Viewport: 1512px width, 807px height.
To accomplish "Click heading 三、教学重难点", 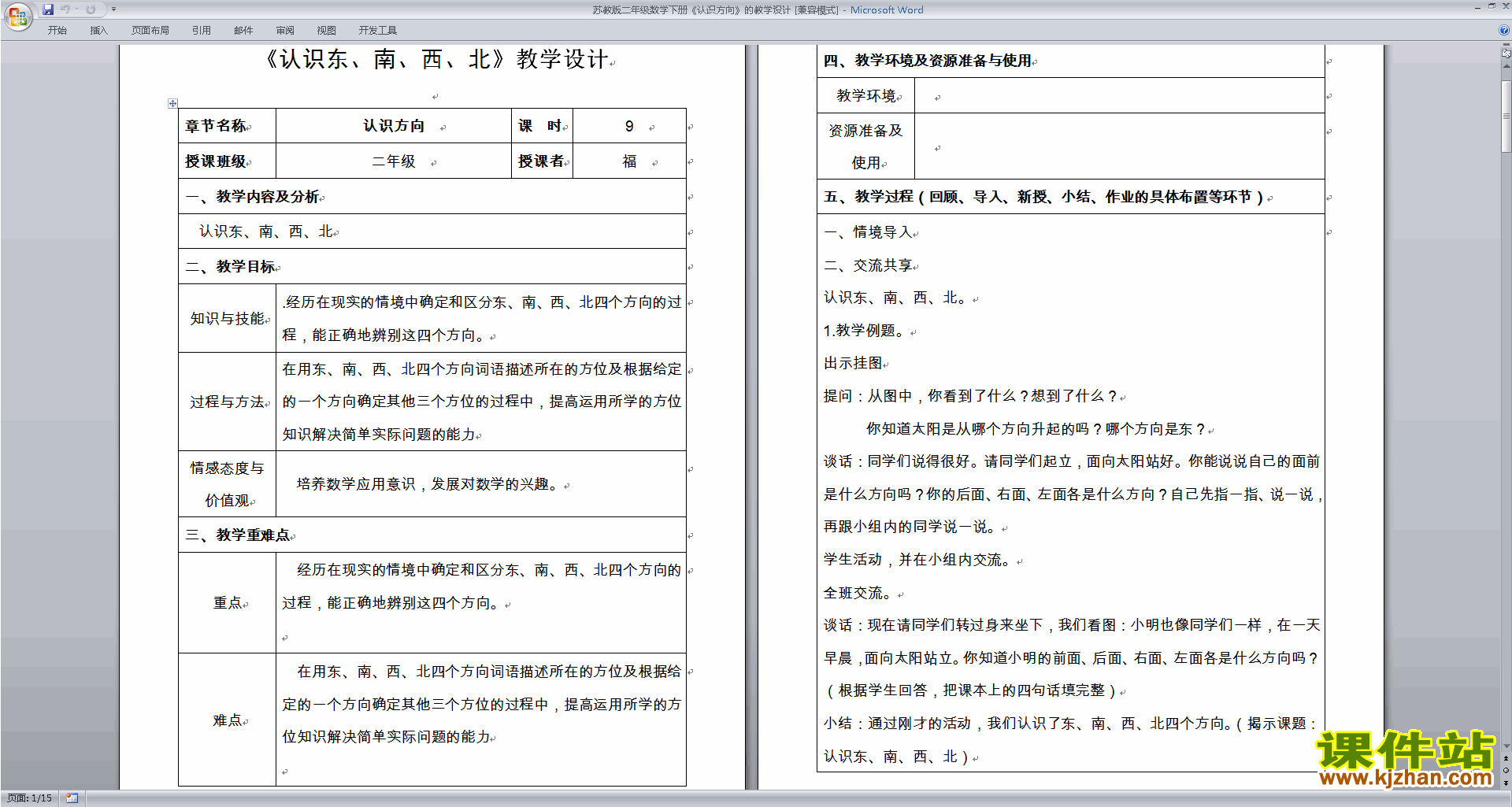I will coord(239,535).
